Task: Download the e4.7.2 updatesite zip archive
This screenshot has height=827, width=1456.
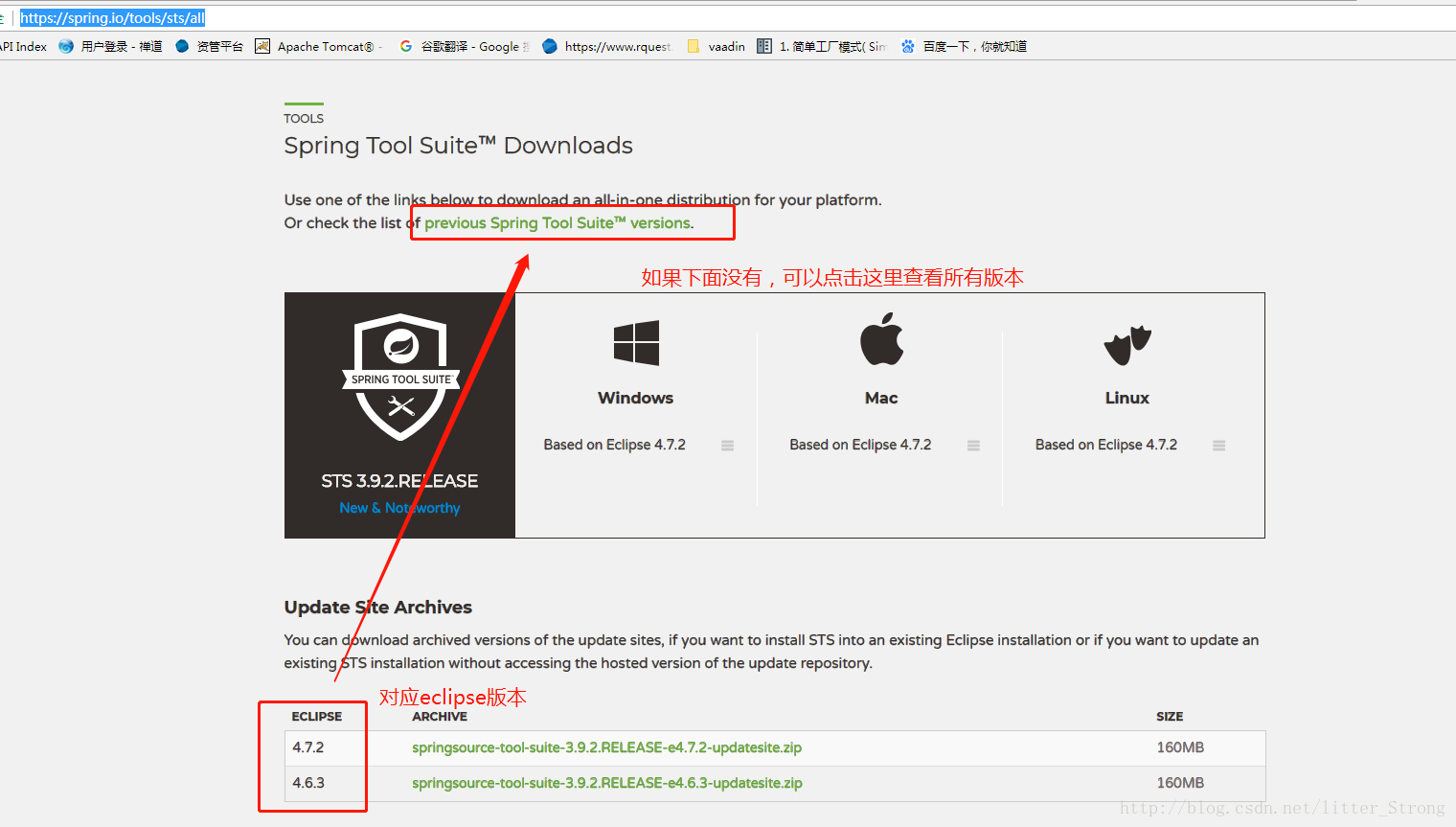Action: (x=607, y=747)
